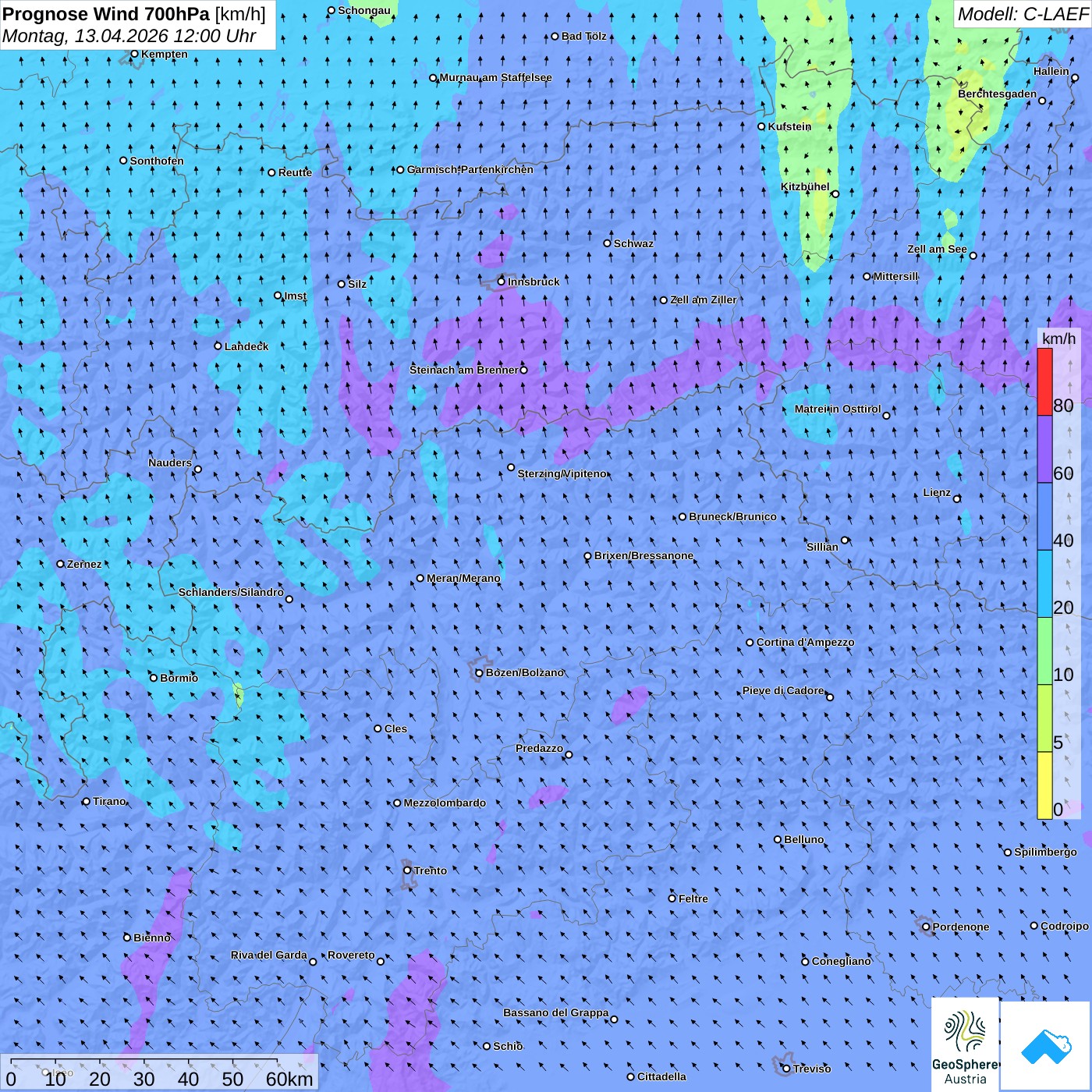Select the purple 60–80 km/h legend color
This screenshot has height=1092, width=1092.
(x=1044, y=449)
